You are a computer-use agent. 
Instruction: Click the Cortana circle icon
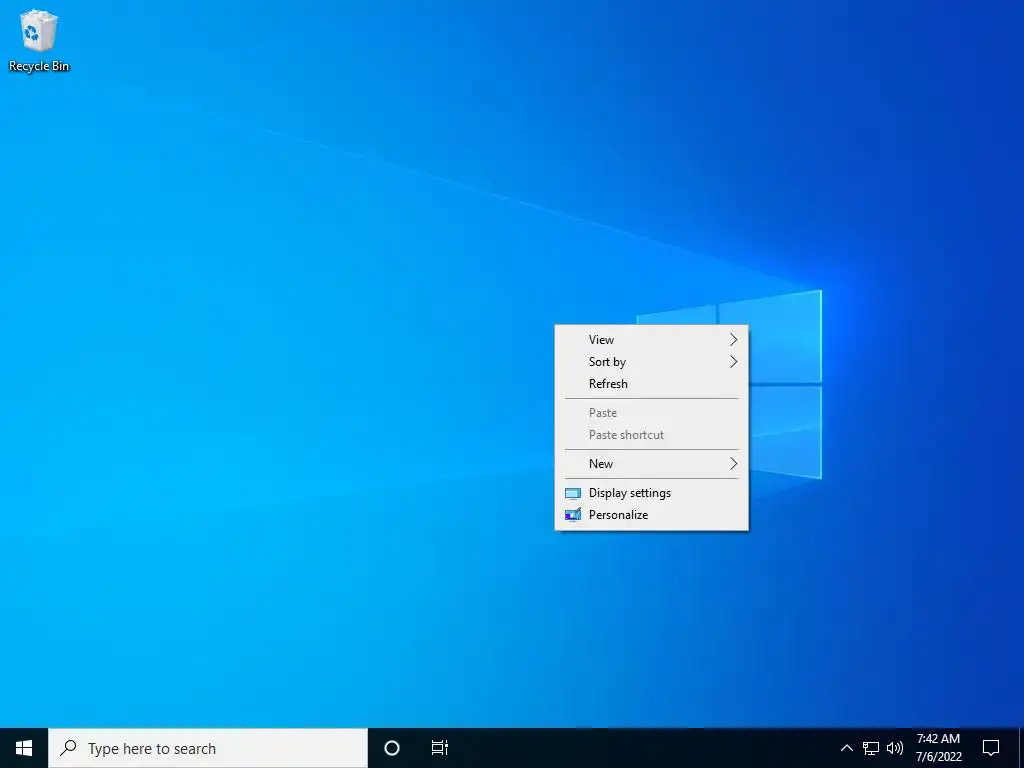tap(391, 748)
